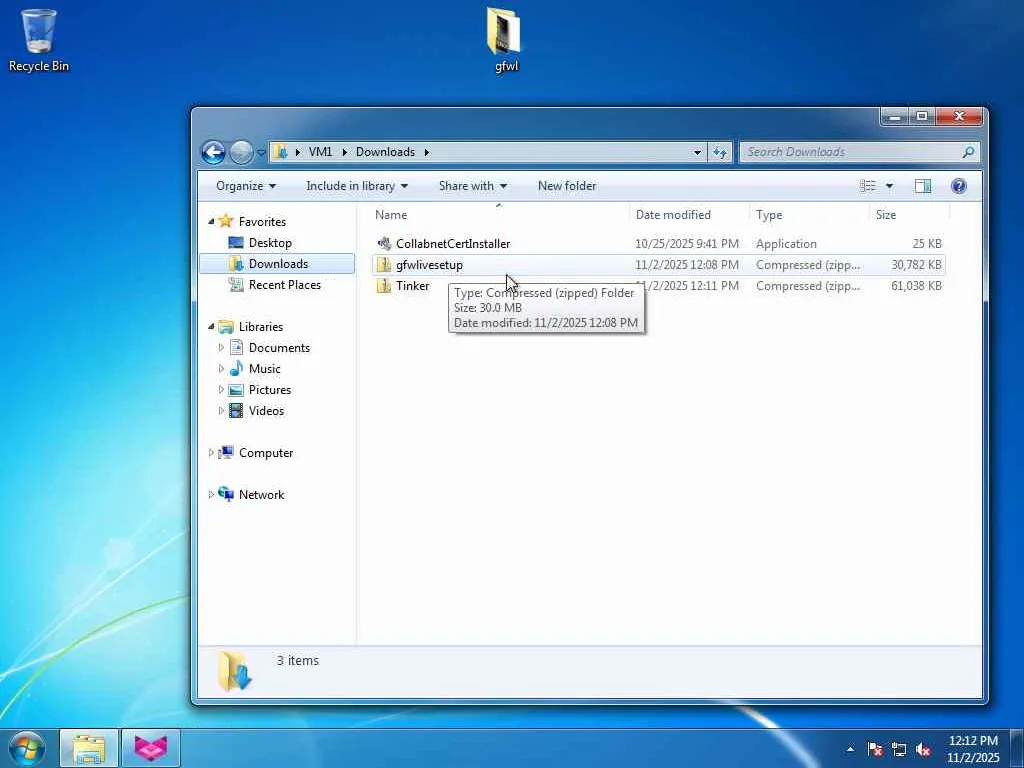Open the pink fox app on the taskbar

tap(151, 748)
